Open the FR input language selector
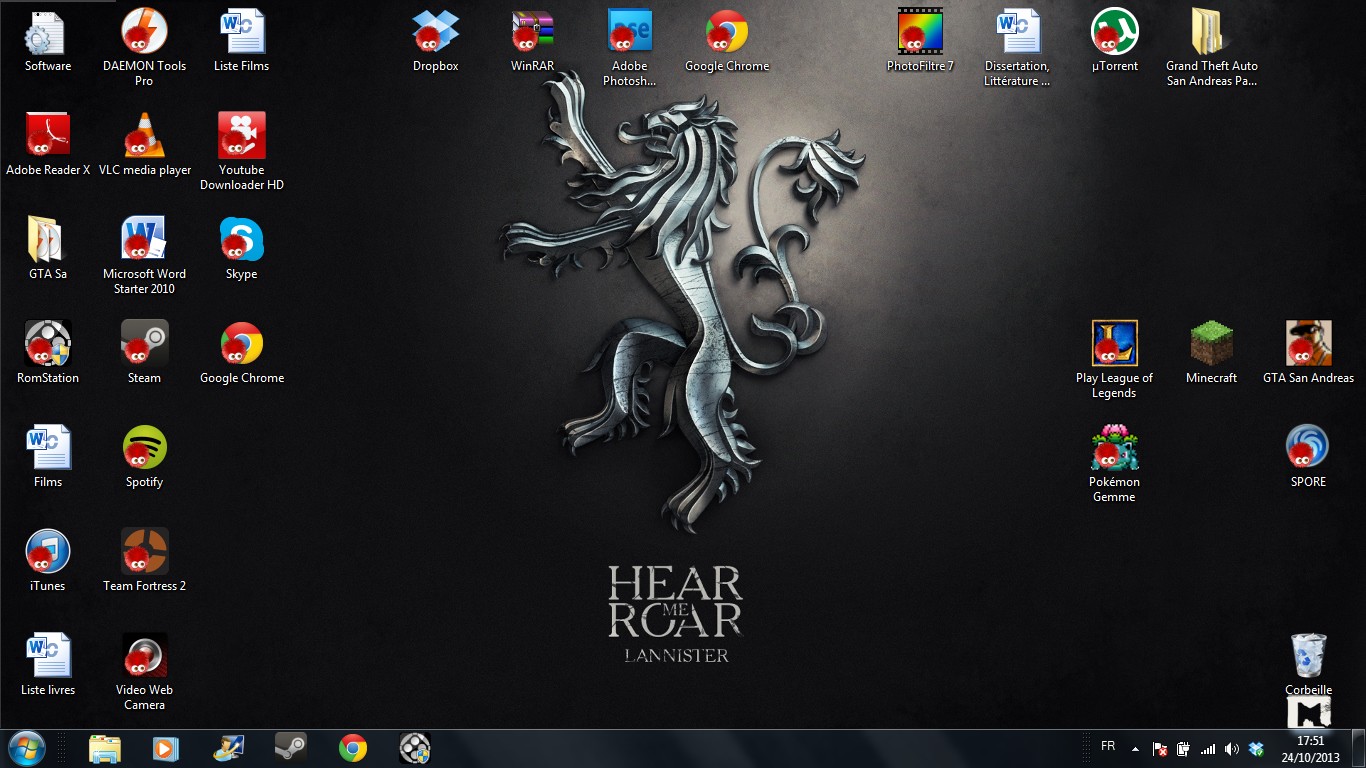The image size is (1366, 768). point(1108,747)
